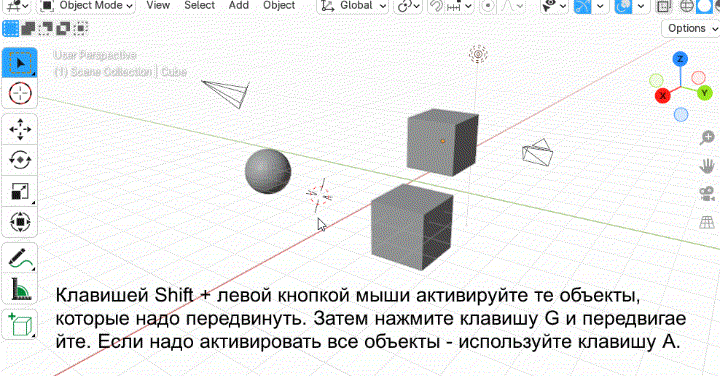This screenshot has width=720, height=376.
Task: Open the gizmo settings dropdown arrow
Action: (600, 6)
